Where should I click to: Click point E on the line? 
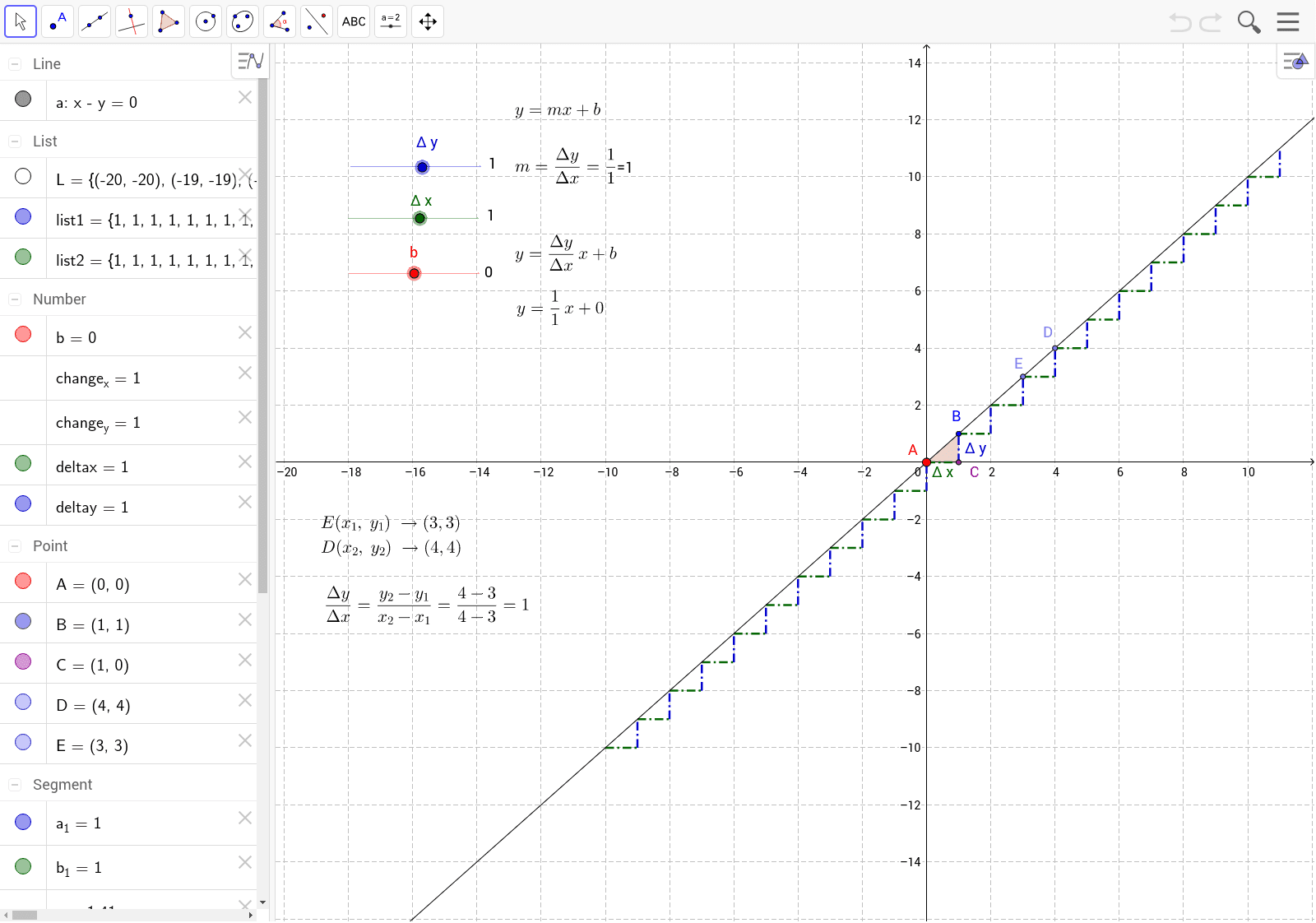coord(1023,377)
